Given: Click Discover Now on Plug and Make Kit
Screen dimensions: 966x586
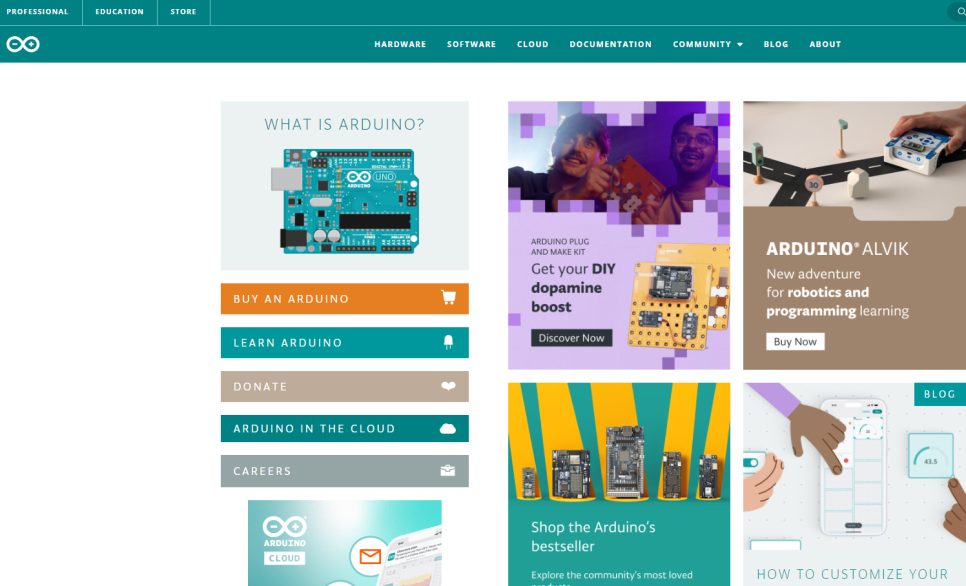Looking at the screenshot, I should click(571, 338).
